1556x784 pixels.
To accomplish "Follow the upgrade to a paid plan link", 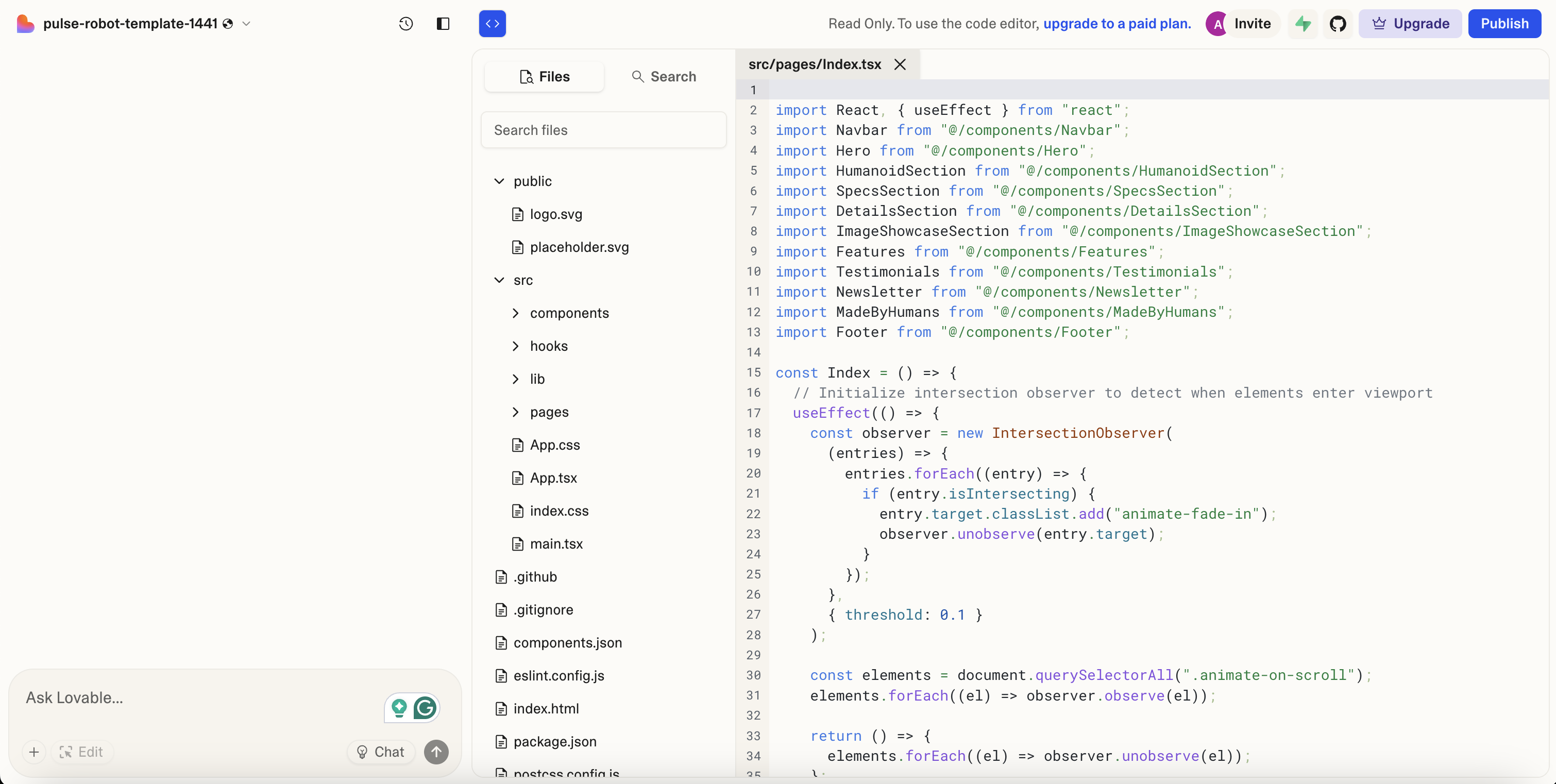I will pyautogui.click(x=1117, y=24).
